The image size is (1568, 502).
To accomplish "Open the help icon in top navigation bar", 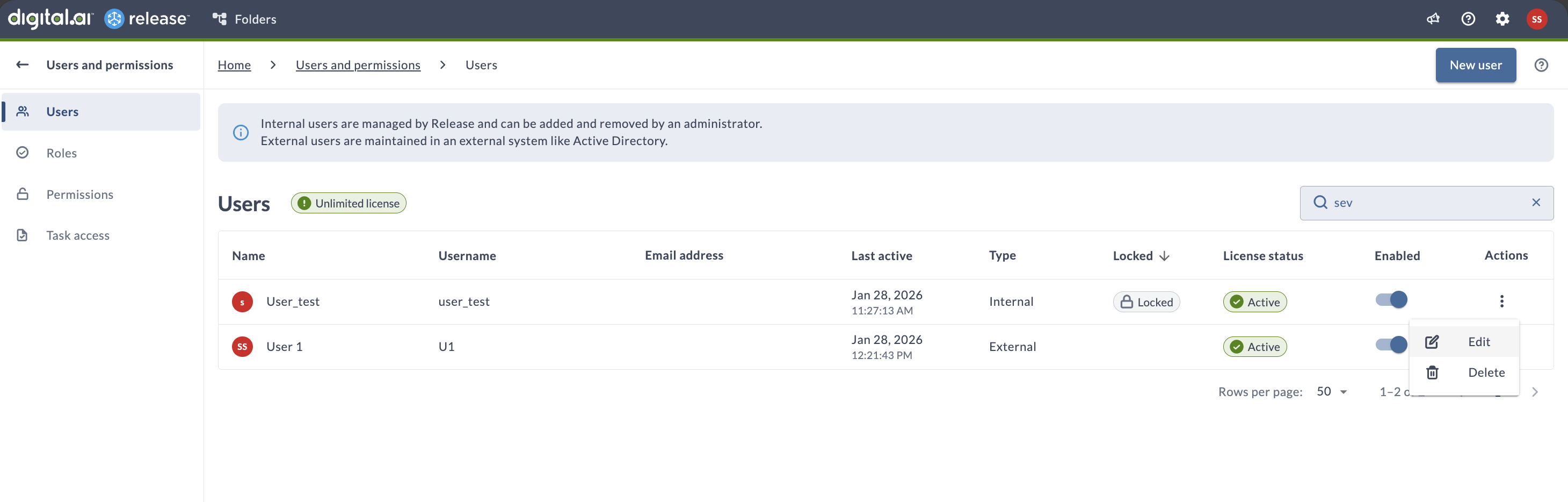I will tap(1468, 19).
